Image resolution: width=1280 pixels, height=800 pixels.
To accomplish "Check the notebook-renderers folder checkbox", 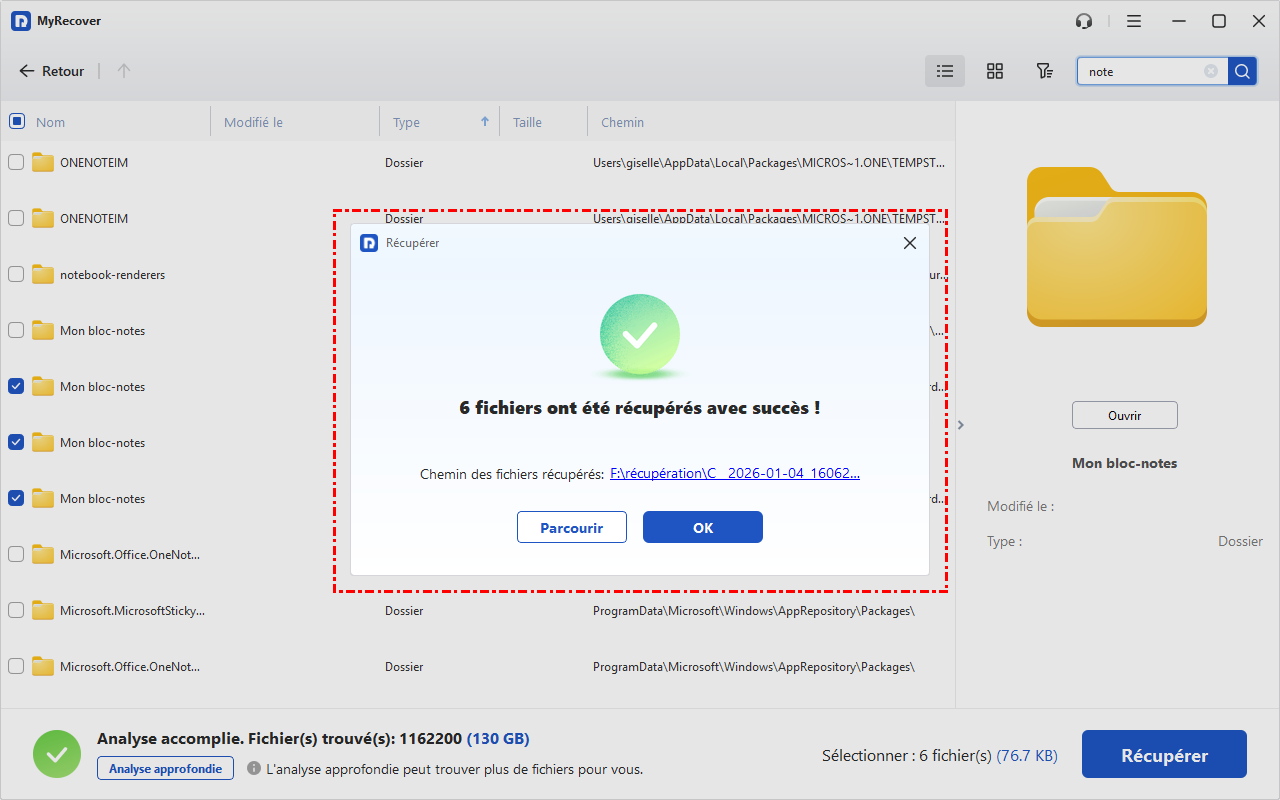I will coord(17,274).
